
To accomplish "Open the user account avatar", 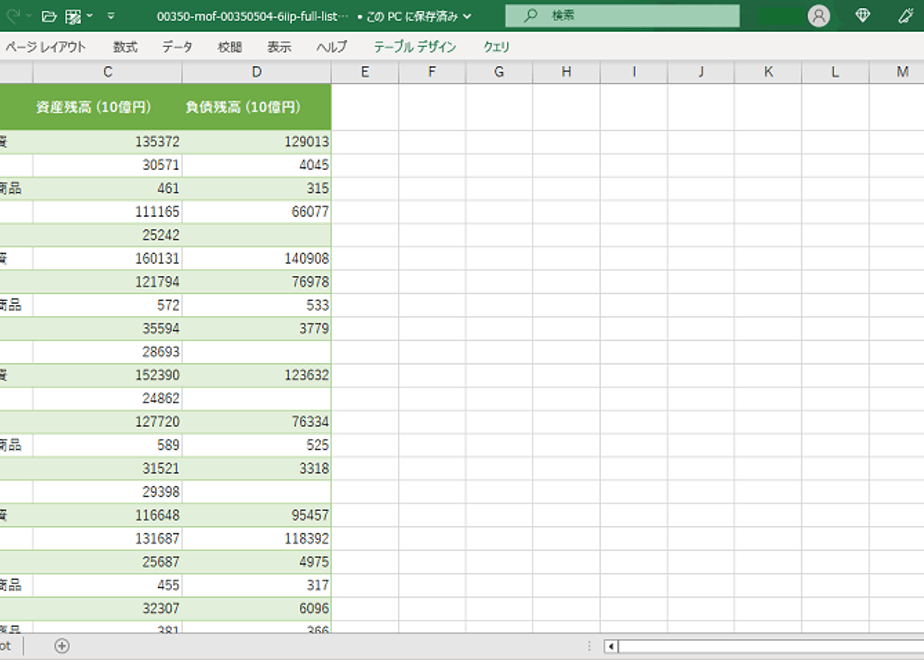I will [819, 16].
